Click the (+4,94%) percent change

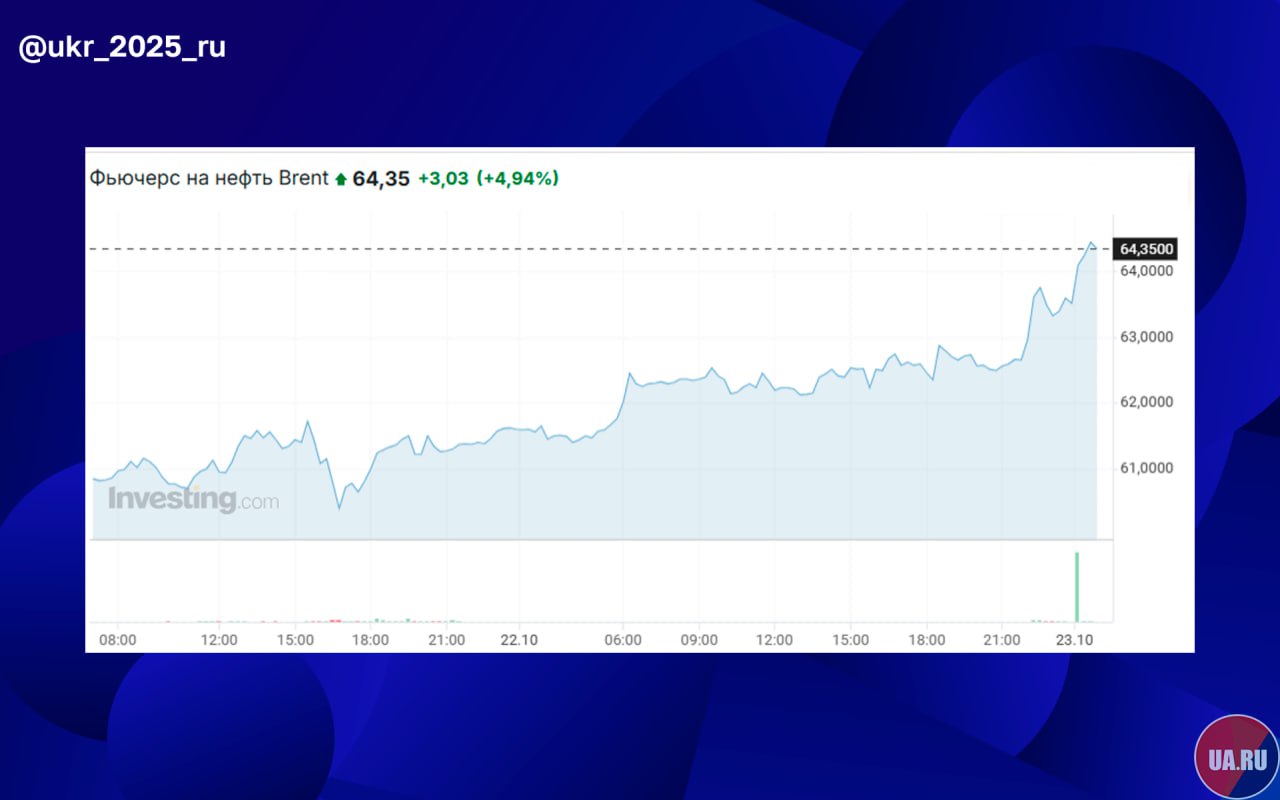click(517, 179)
